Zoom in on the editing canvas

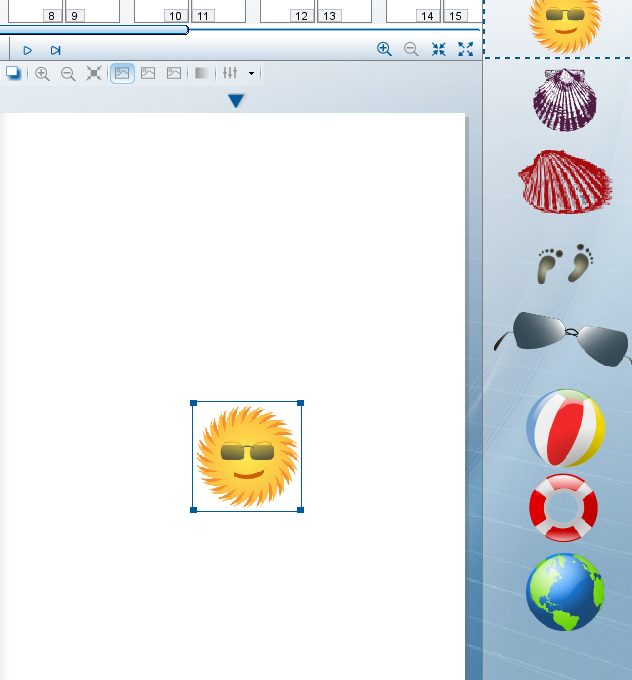[x=42, y=73]
